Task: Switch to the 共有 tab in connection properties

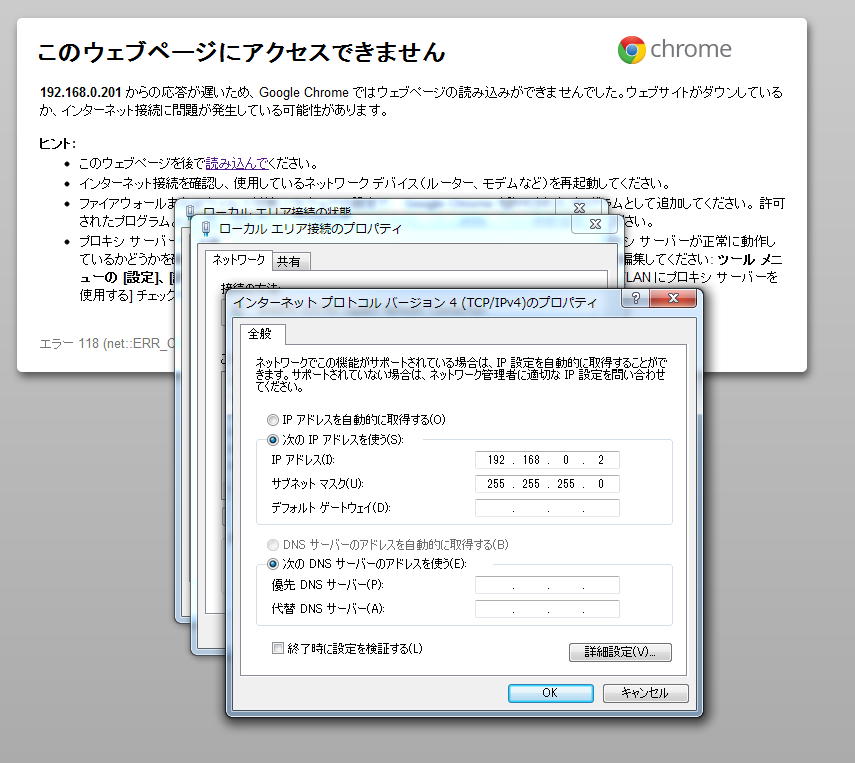Action: pos(289,262)
